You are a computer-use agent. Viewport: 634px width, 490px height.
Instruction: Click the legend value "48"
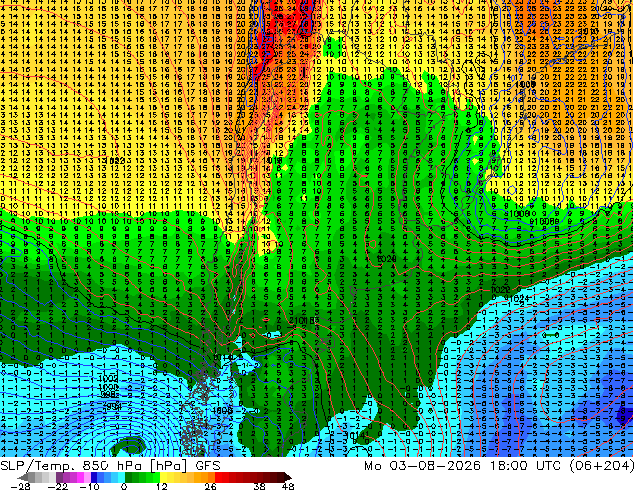coord(288,486)
